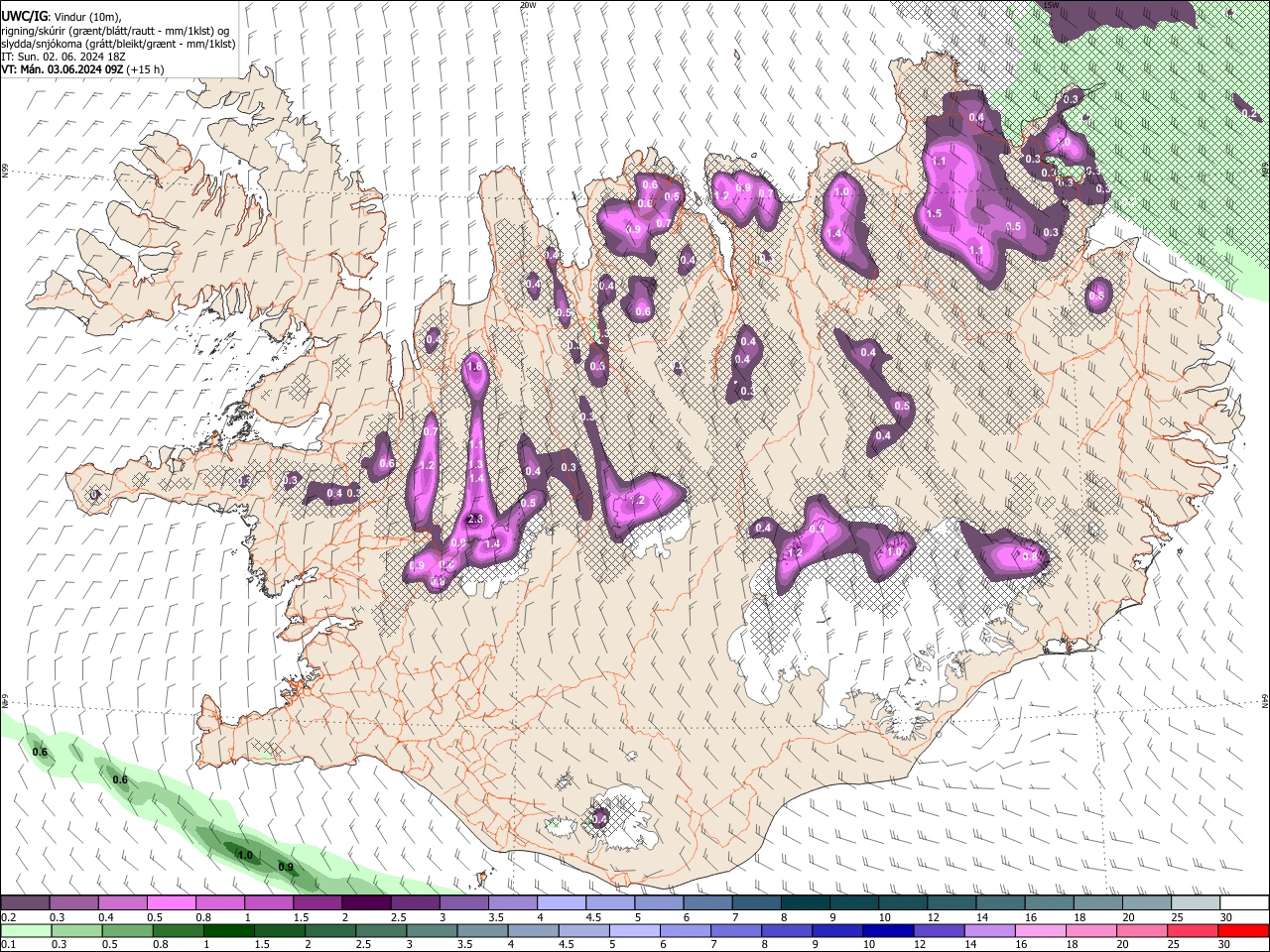Screen dimensions: 1270x952
Task: Select the top scale swatch between 4 and 4.5
Action: (x=562, y=903)
